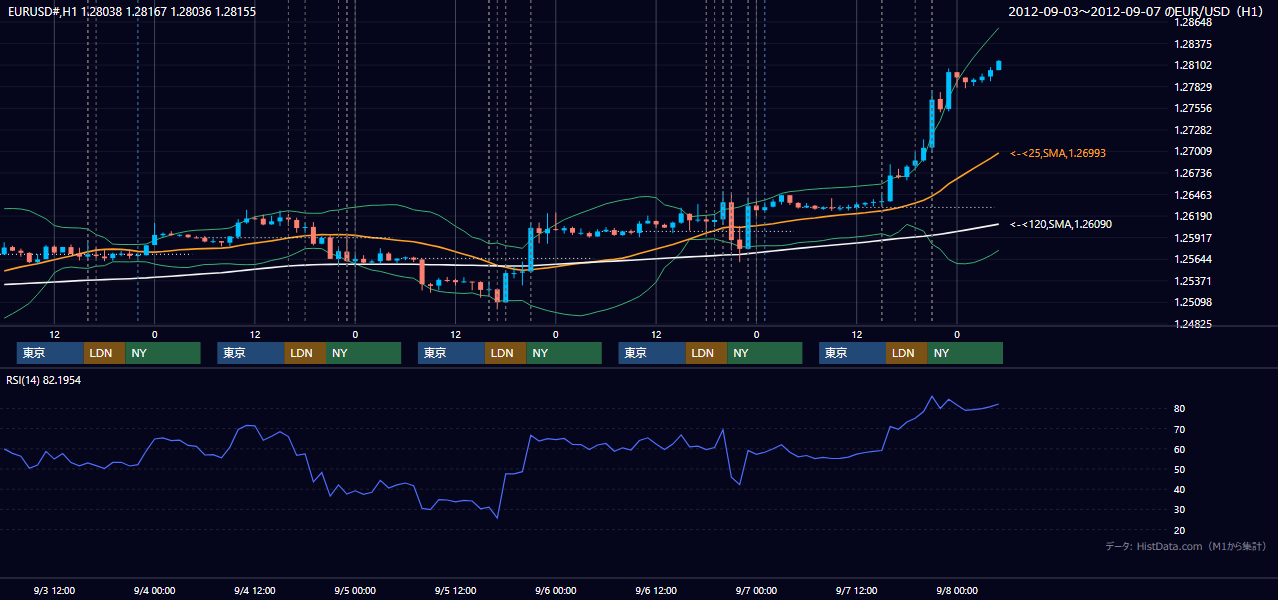Click price axis value 1.27009
Viewport: 1278px width, 600px height.
click(1192, 151)
